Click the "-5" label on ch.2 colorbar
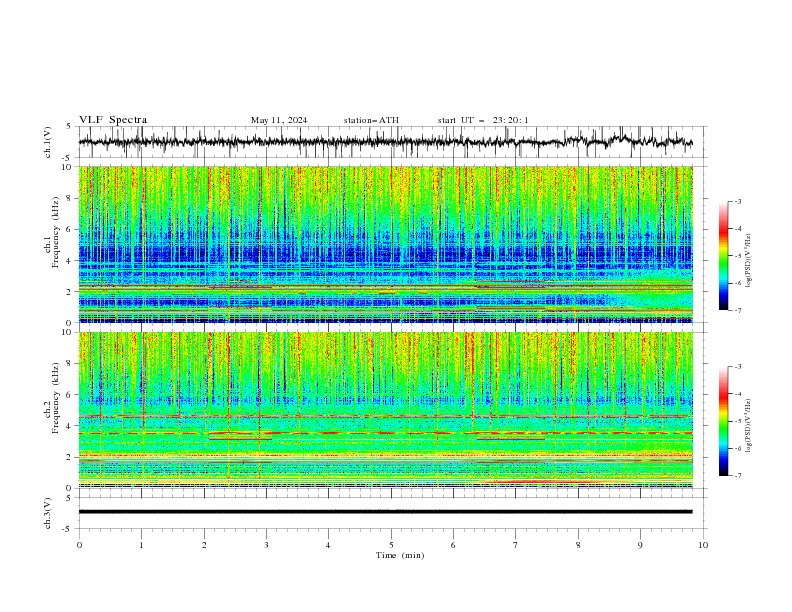Viewport: 792px width, 612px height. click(x=737, y=421)
